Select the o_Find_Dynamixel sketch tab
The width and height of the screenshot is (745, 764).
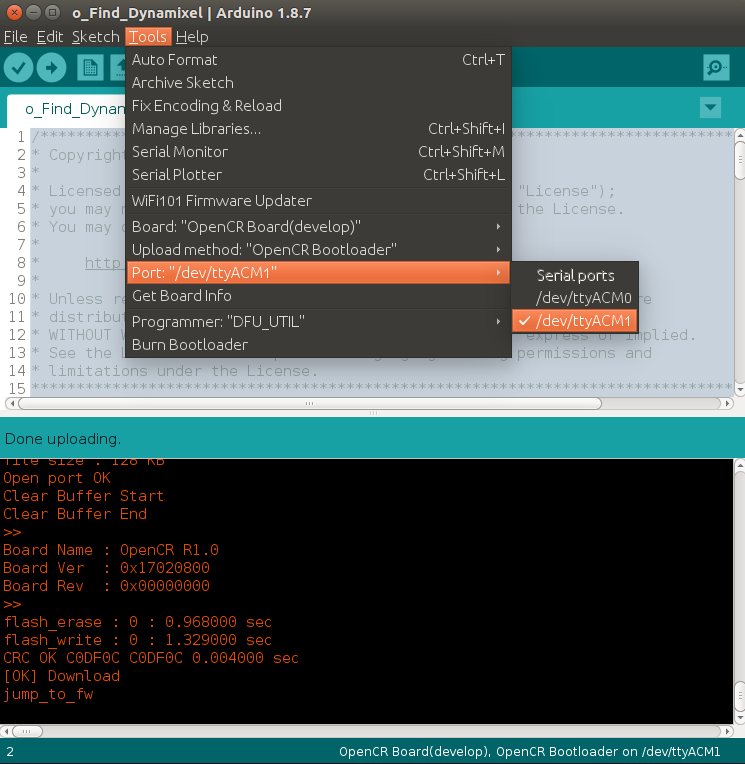[x=70, y=109]
